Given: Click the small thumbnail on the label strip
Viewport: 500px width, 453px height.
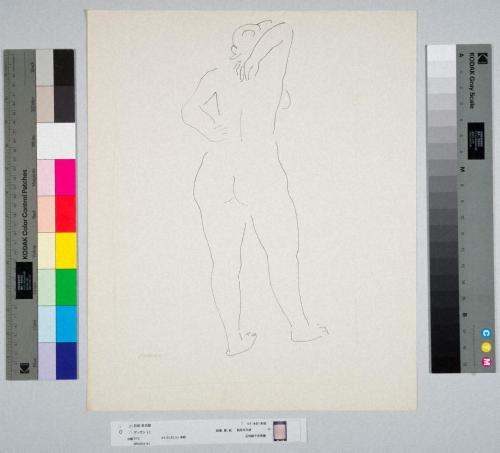Looking at the screenshot, I should point(280,431).
